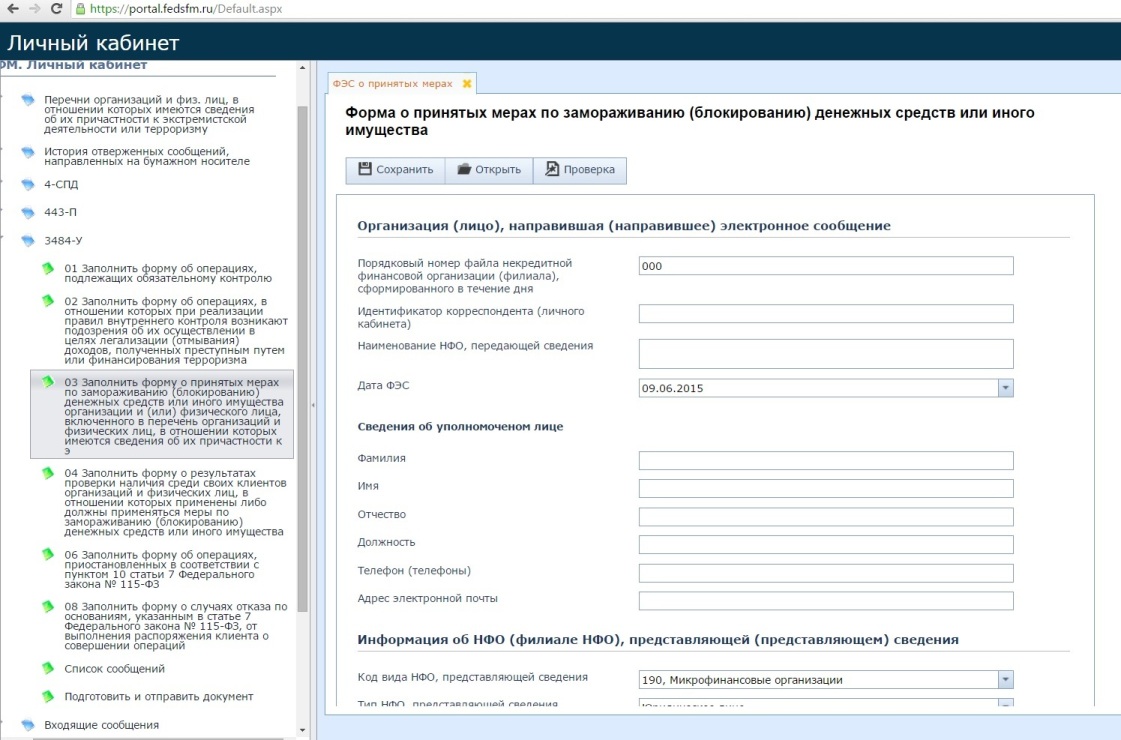1121x740 pixels.
Task: Click the sidebar scrollbar up arrow
Action: (x=302, y=67)
